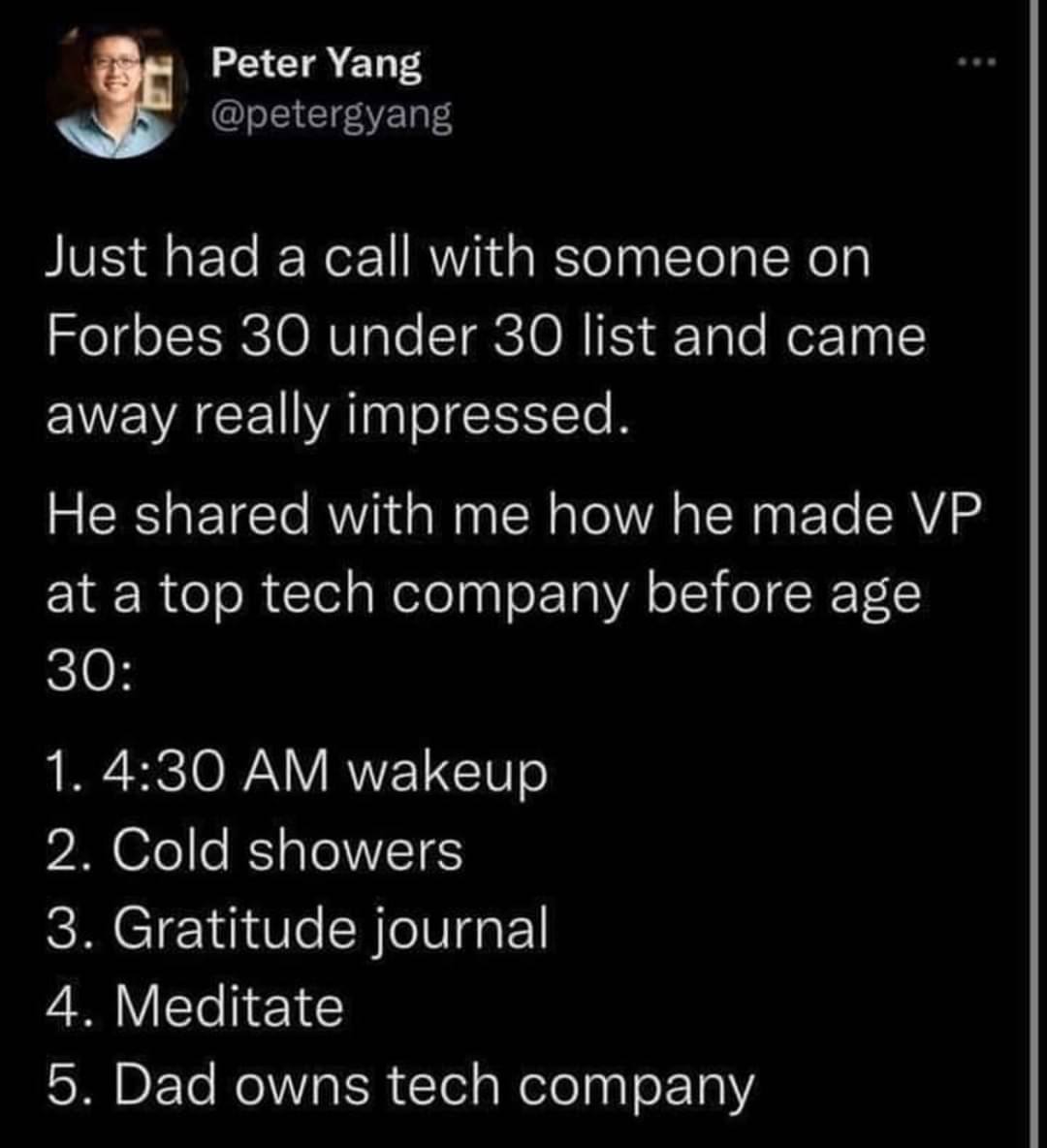The width and height of the screenshot is (1047, 1148).
Task: Click the vertical scrollbar at right edge
Action: [1035, 574]
